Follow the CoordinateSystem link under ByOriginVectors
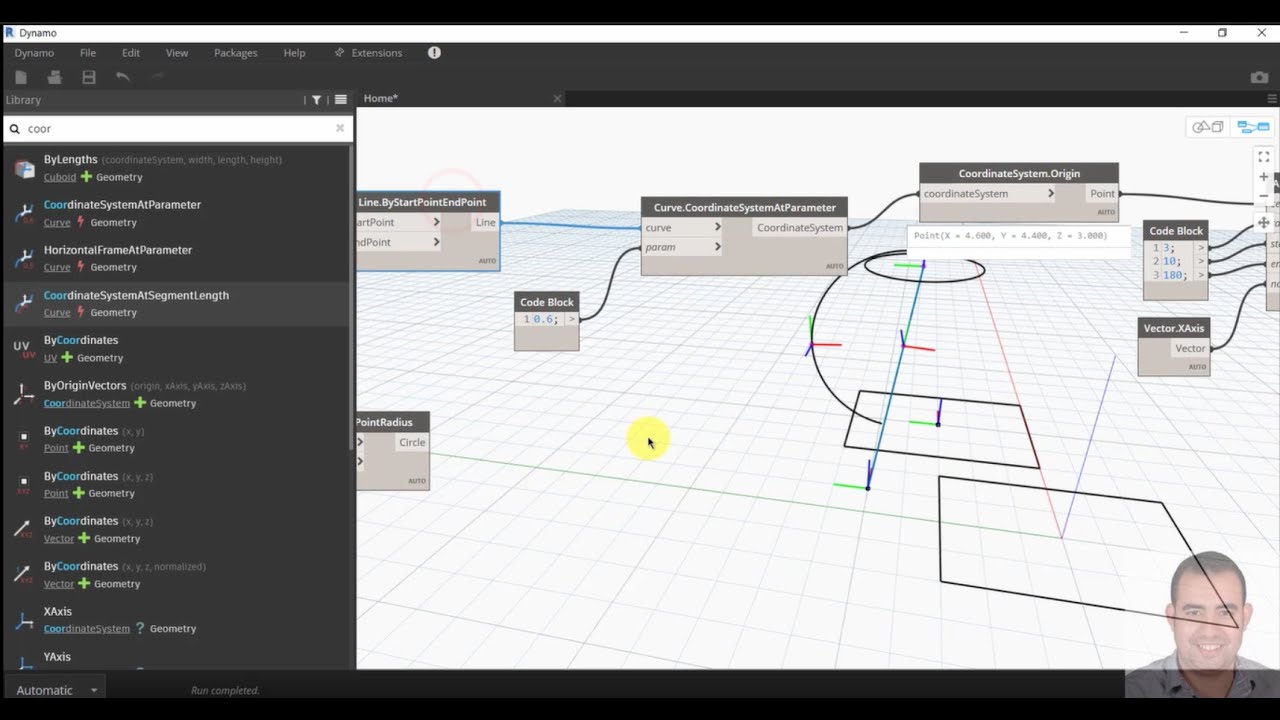1280x720 pixels. coord(87,403)
